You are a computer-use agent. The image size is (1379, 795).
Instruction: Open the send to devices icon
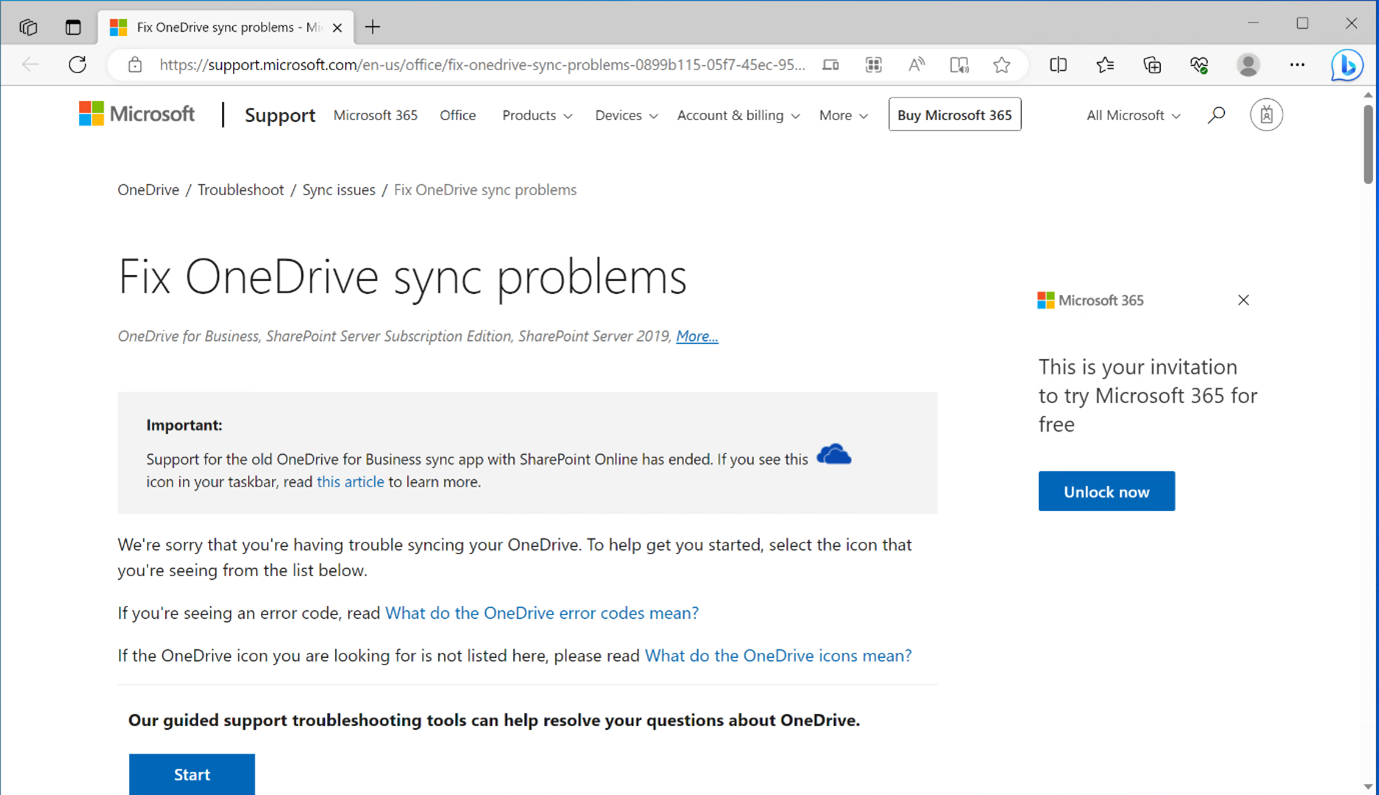coord(831,65)
